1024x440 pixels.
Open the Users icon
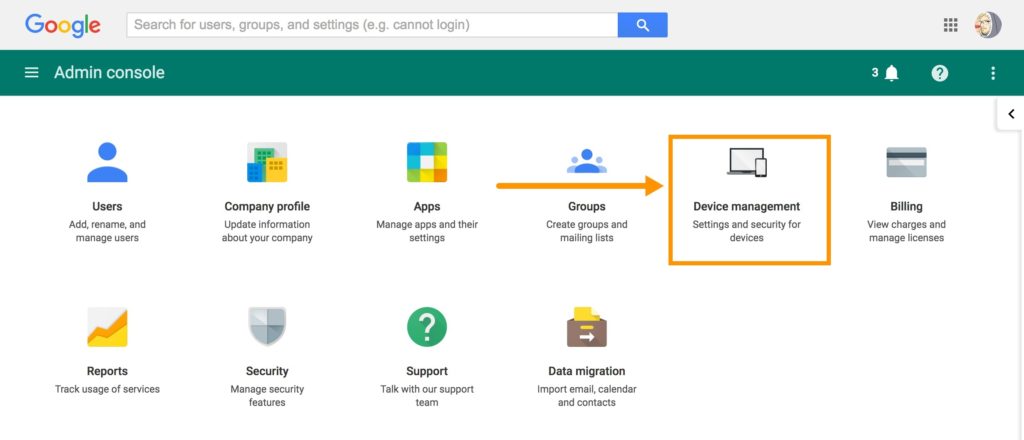[107, 162]
